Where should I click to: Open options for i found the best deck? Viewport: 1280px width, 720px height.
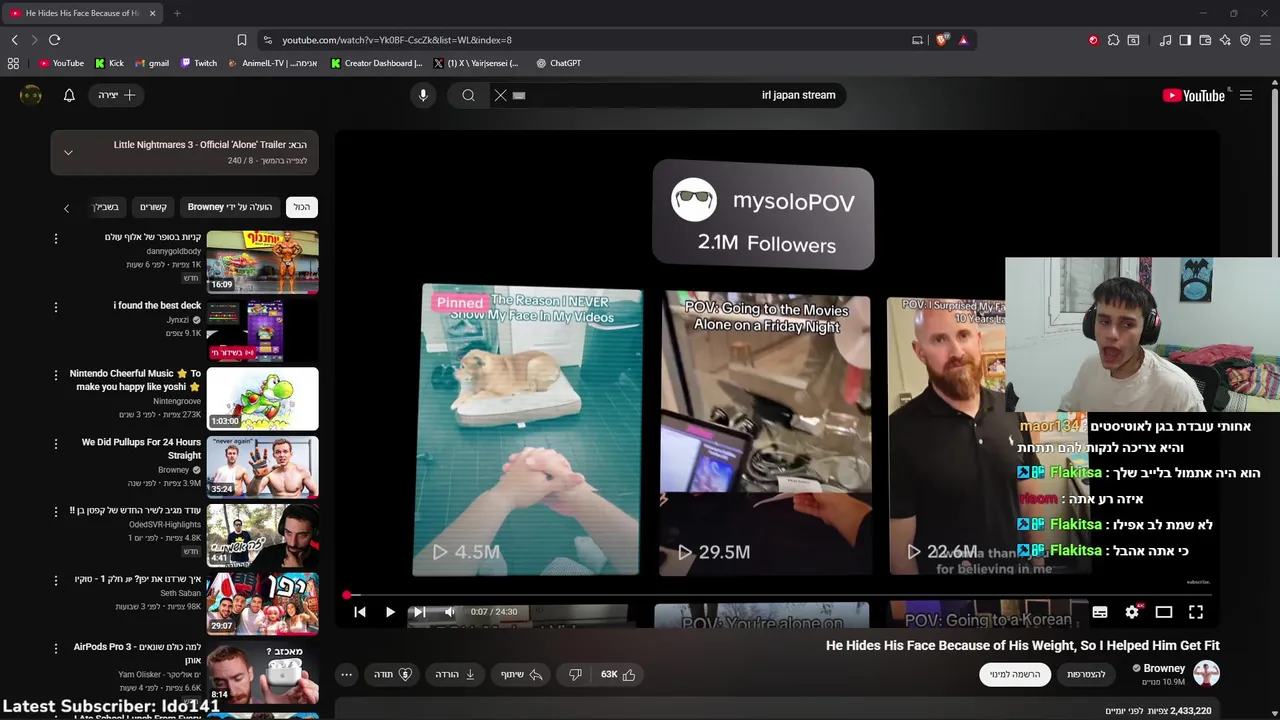tap(56, 306)
